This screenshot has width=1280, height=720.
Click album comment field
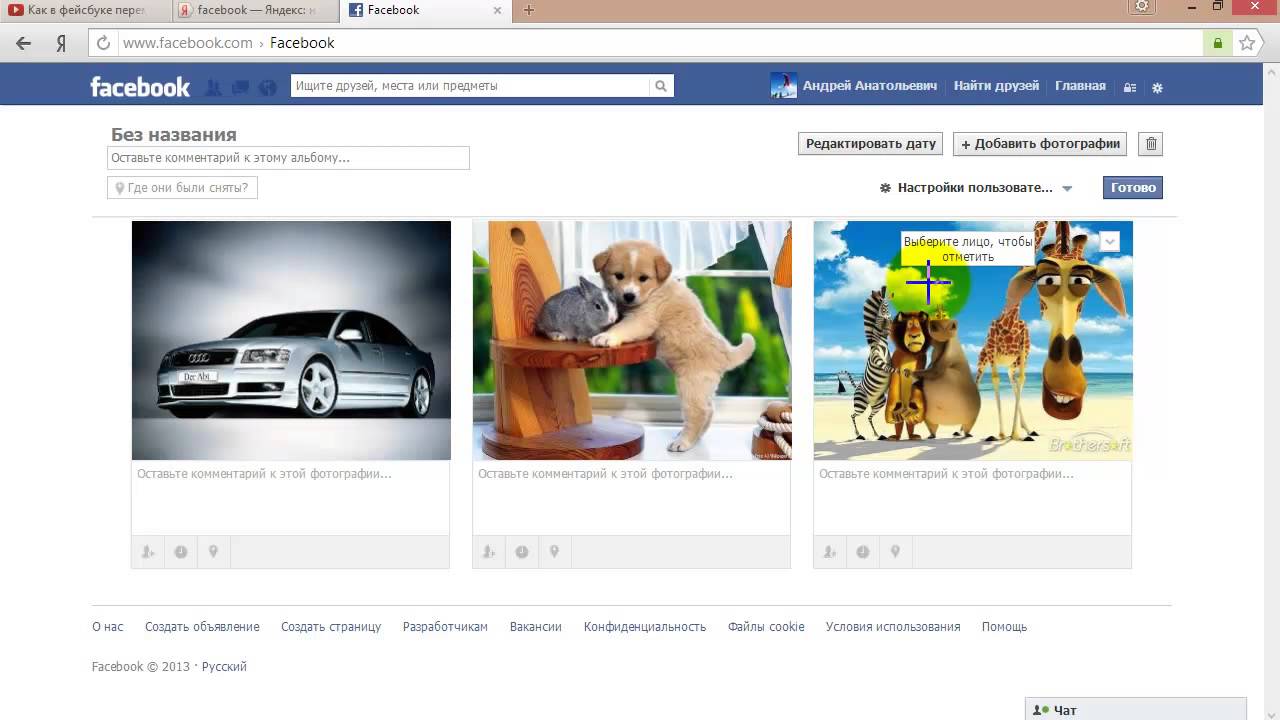(x=288, y=158)
